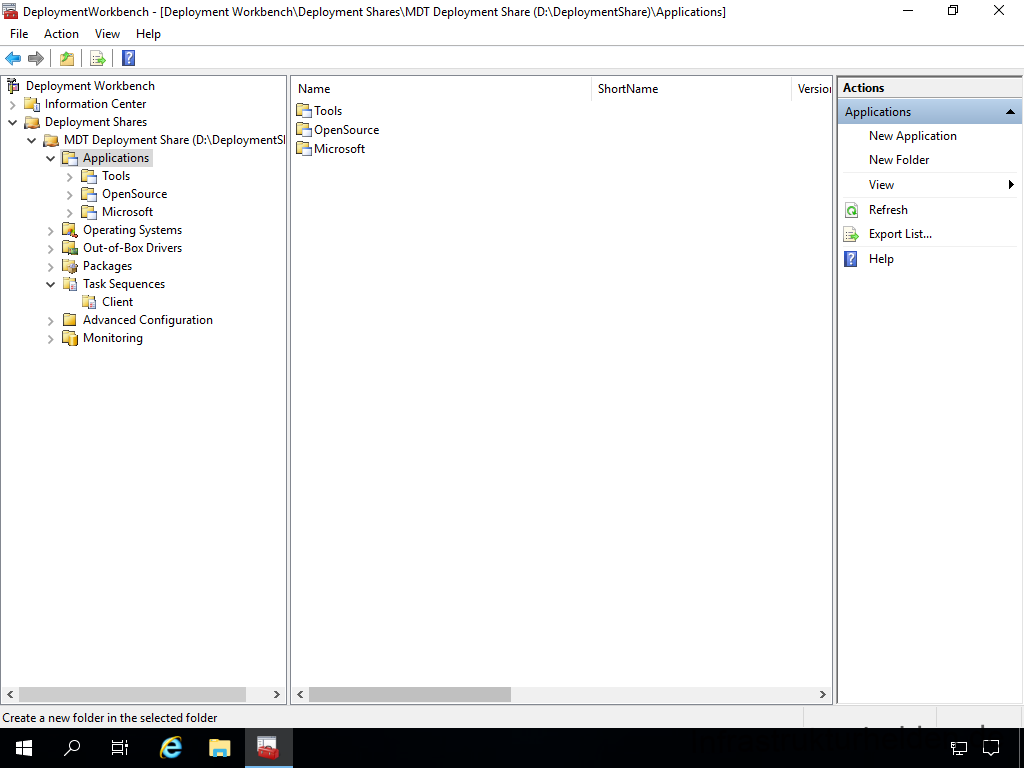The height and width of the screenshot is (768, 1024).
Task: Click the Information Center folder icon
Action: (x=32, y=104)
